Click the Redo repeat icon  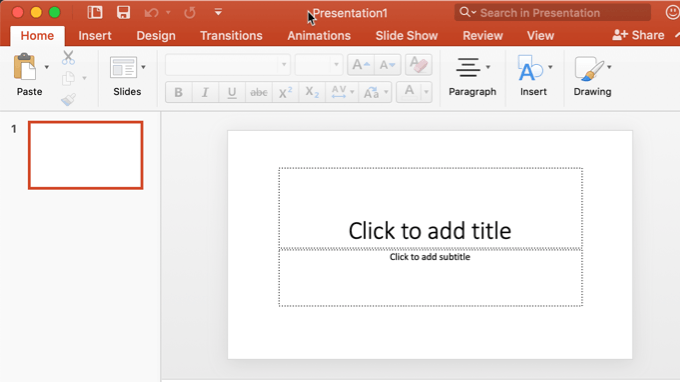pyautogui.click(x=190, y=13)
